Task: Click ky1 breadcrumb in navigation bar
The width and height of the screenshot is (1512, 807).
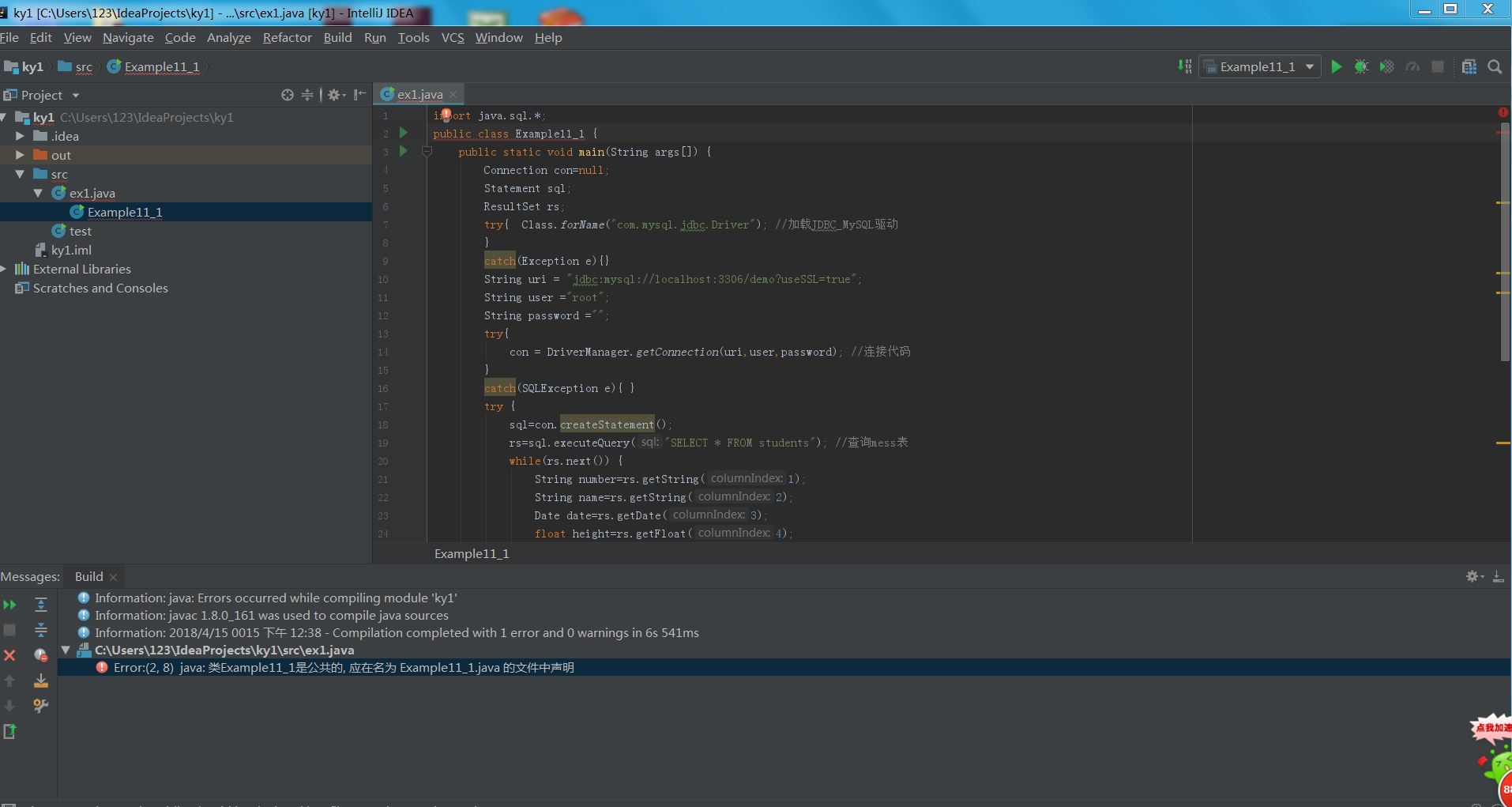Action: point(24,67)
